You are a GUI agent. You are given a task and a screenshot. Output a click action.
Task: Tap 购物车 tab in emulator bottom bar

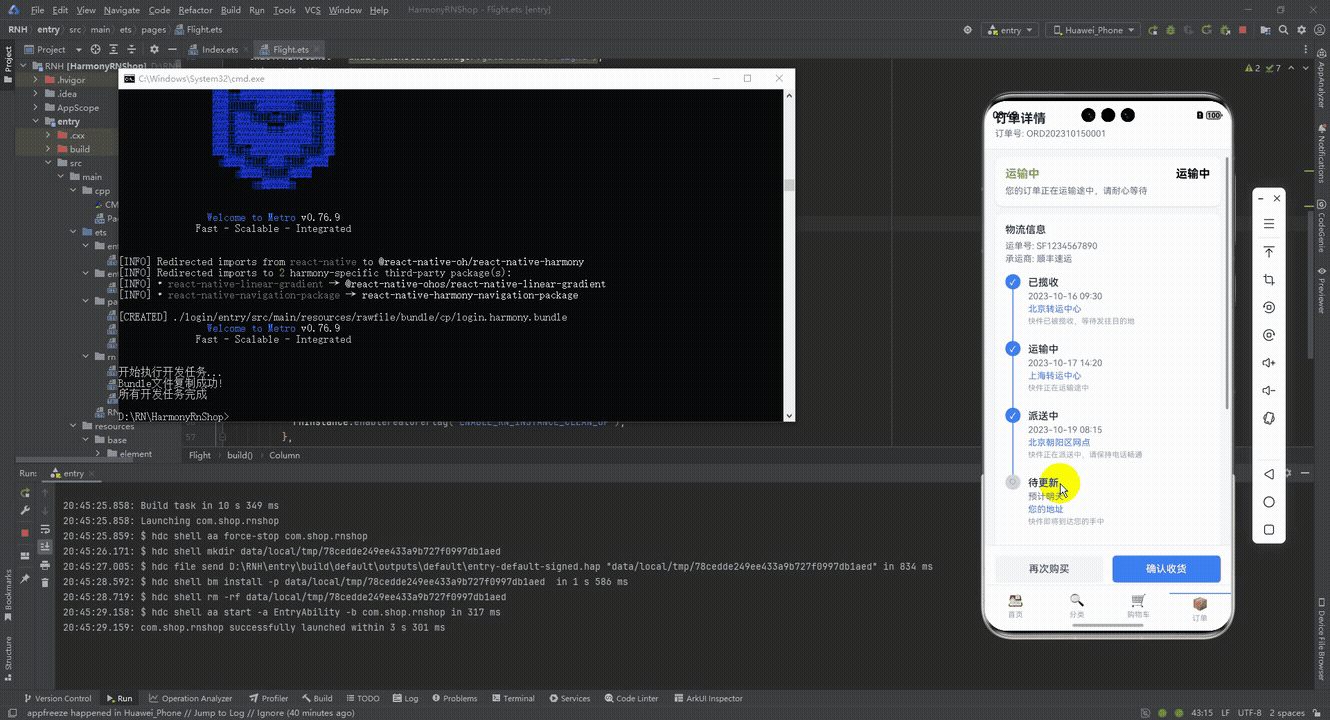click(1138, 606)
